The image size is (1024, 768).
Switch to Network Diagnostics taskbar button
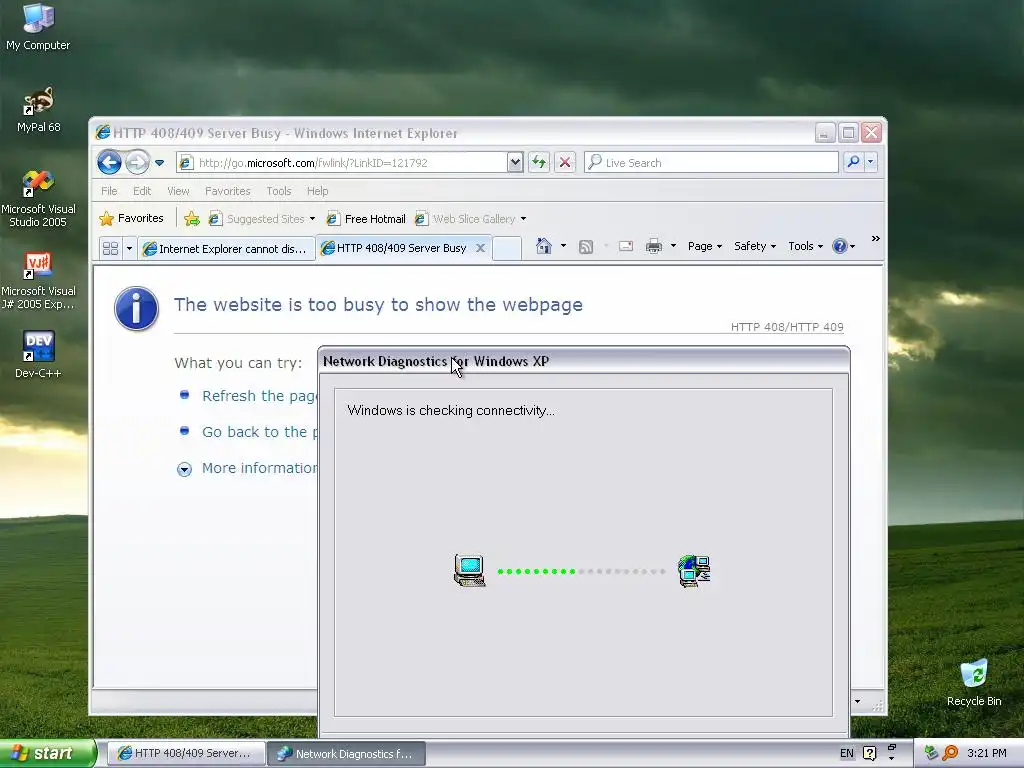347,754
